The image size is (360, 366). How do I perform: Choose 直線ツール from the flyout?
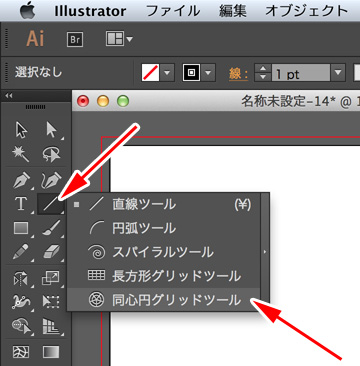tap(164, 204)
